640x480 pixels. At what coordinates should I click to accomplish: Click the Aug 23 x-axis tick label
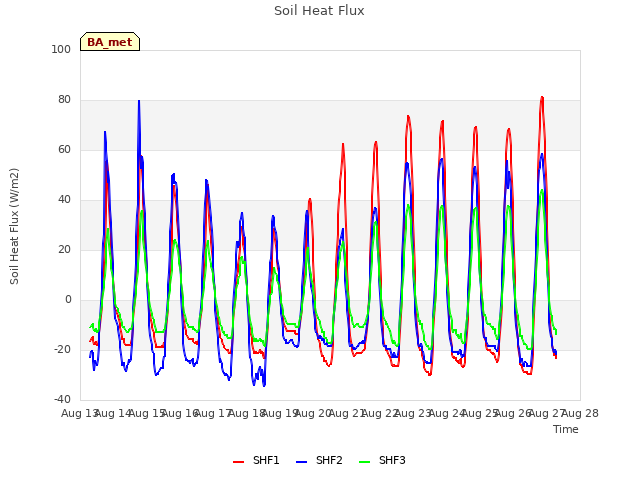click(x=413, y=413)
